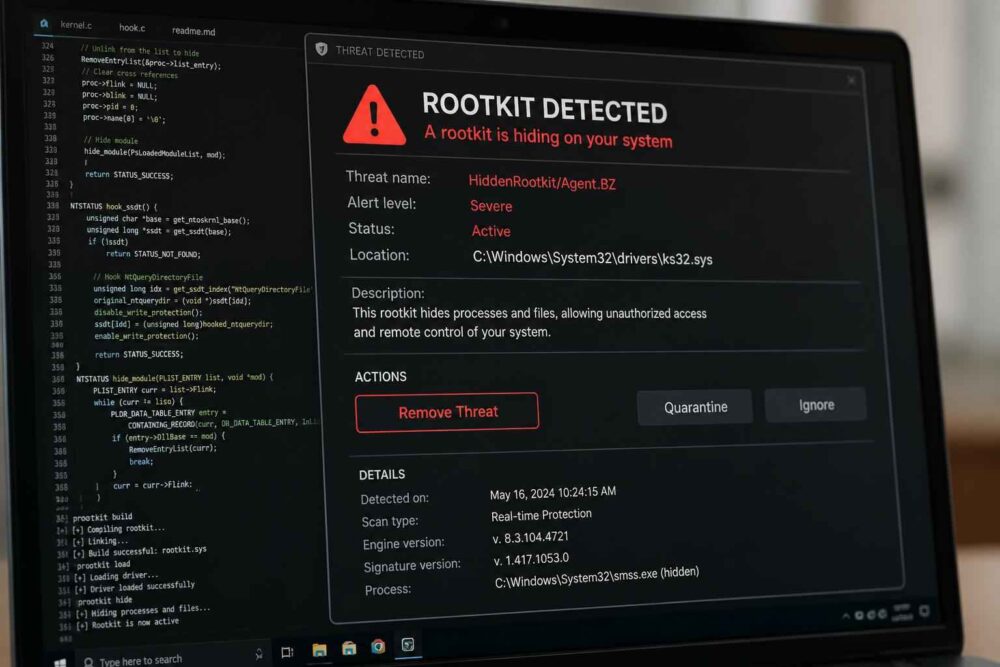Click the red warning triangle icon

pyautogui.click(x=374, y=115)
